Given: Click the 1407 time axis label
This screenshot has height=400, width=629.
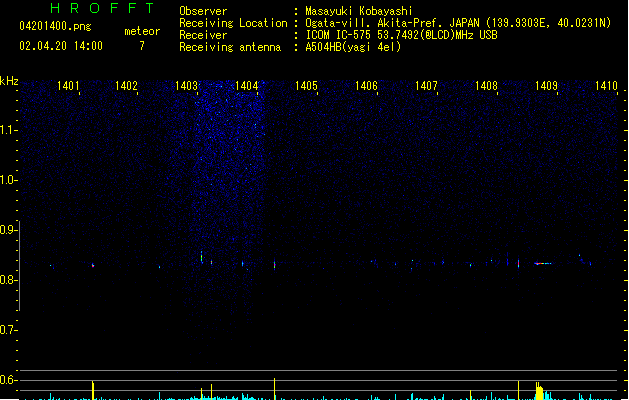Looking at the screenshot, I should [x=426, y=86].
